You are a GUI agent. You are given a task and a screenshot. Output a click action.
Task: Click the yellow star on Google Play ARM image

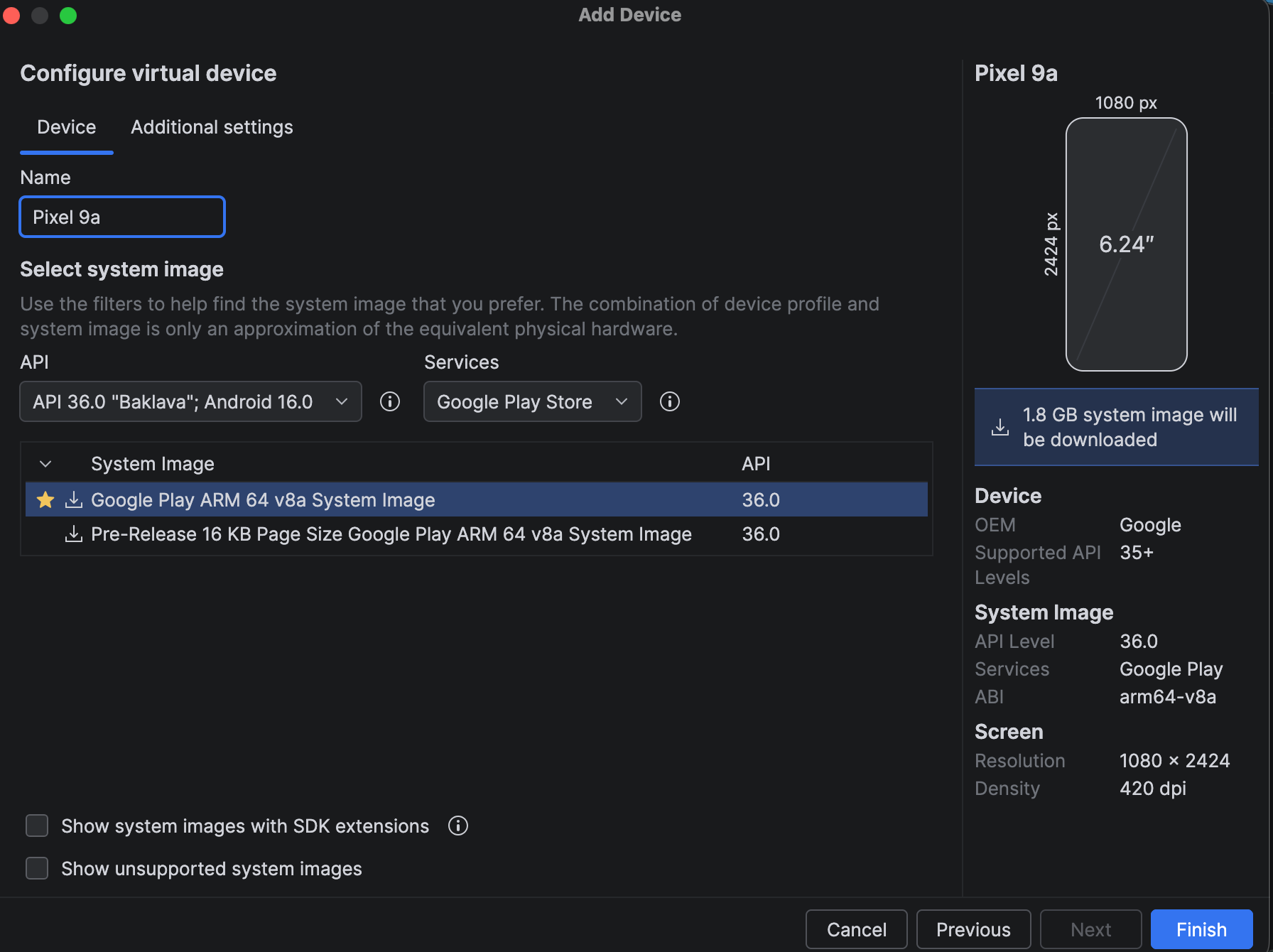tap(45, 499)
